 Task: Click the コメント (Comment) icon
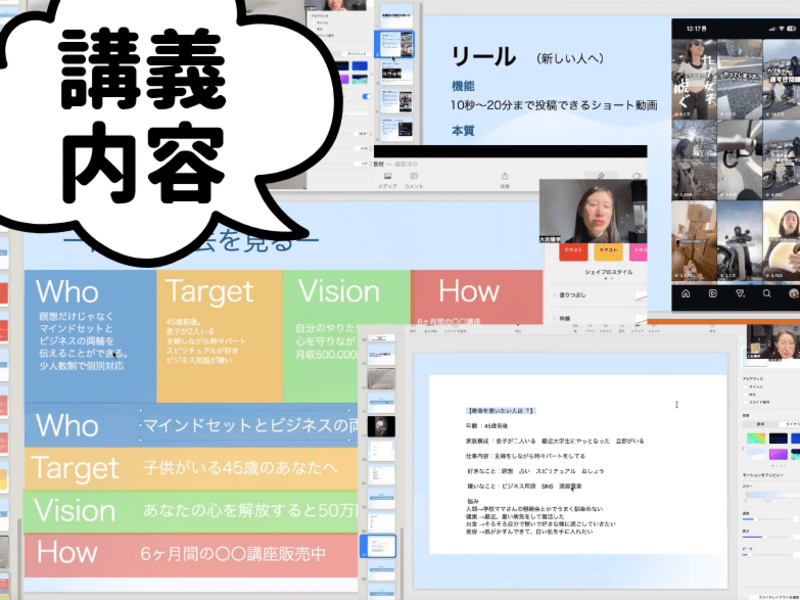413,178
